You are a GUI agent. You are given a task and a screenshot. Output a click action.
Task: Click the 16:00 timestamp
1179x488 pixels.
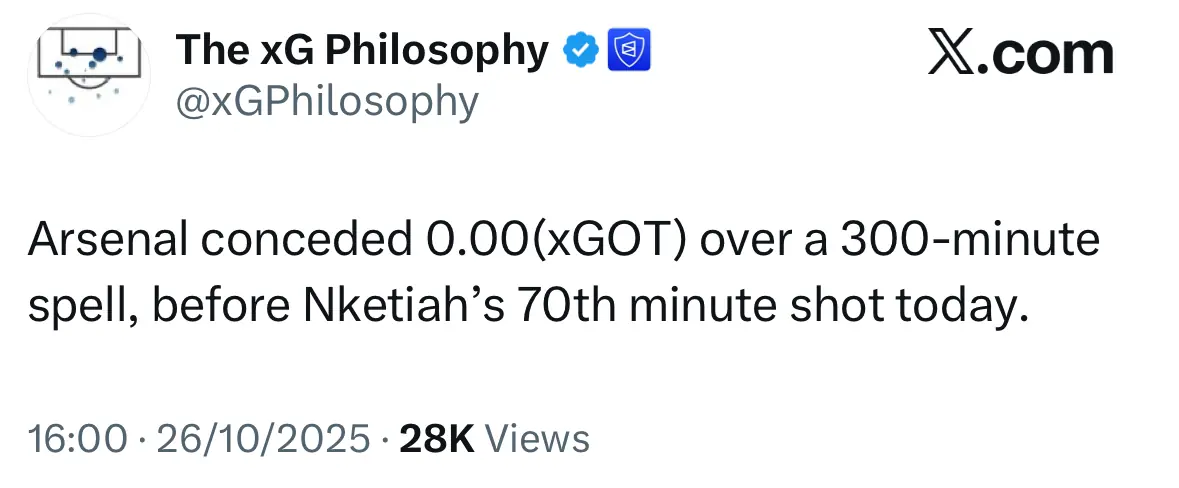pos(78,438)
